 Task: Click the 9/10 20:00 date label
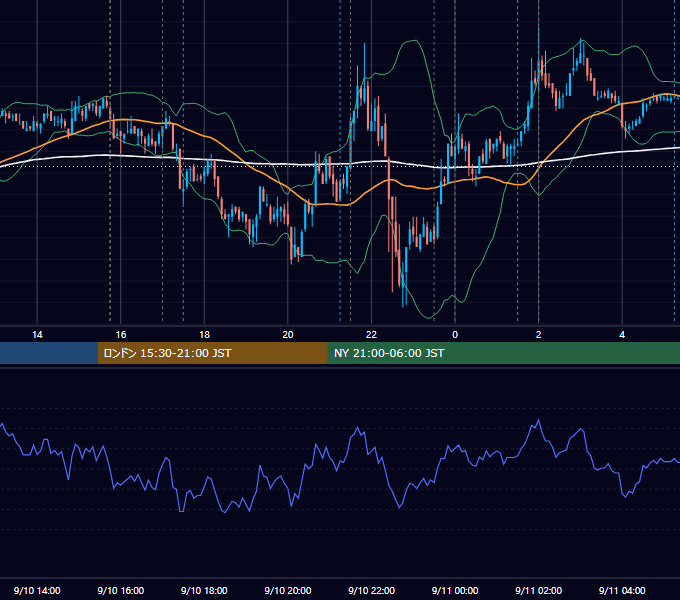coord(288,590)
